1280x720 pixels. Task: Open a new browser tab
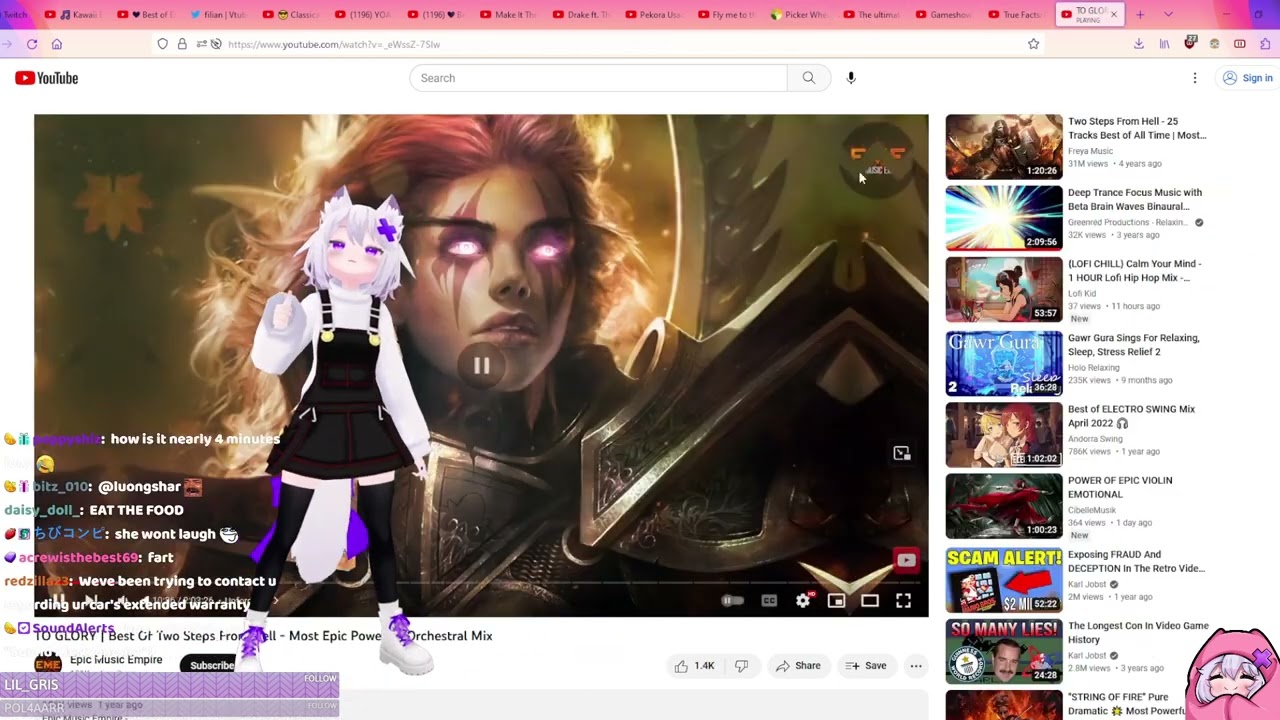coord(1140,15)
